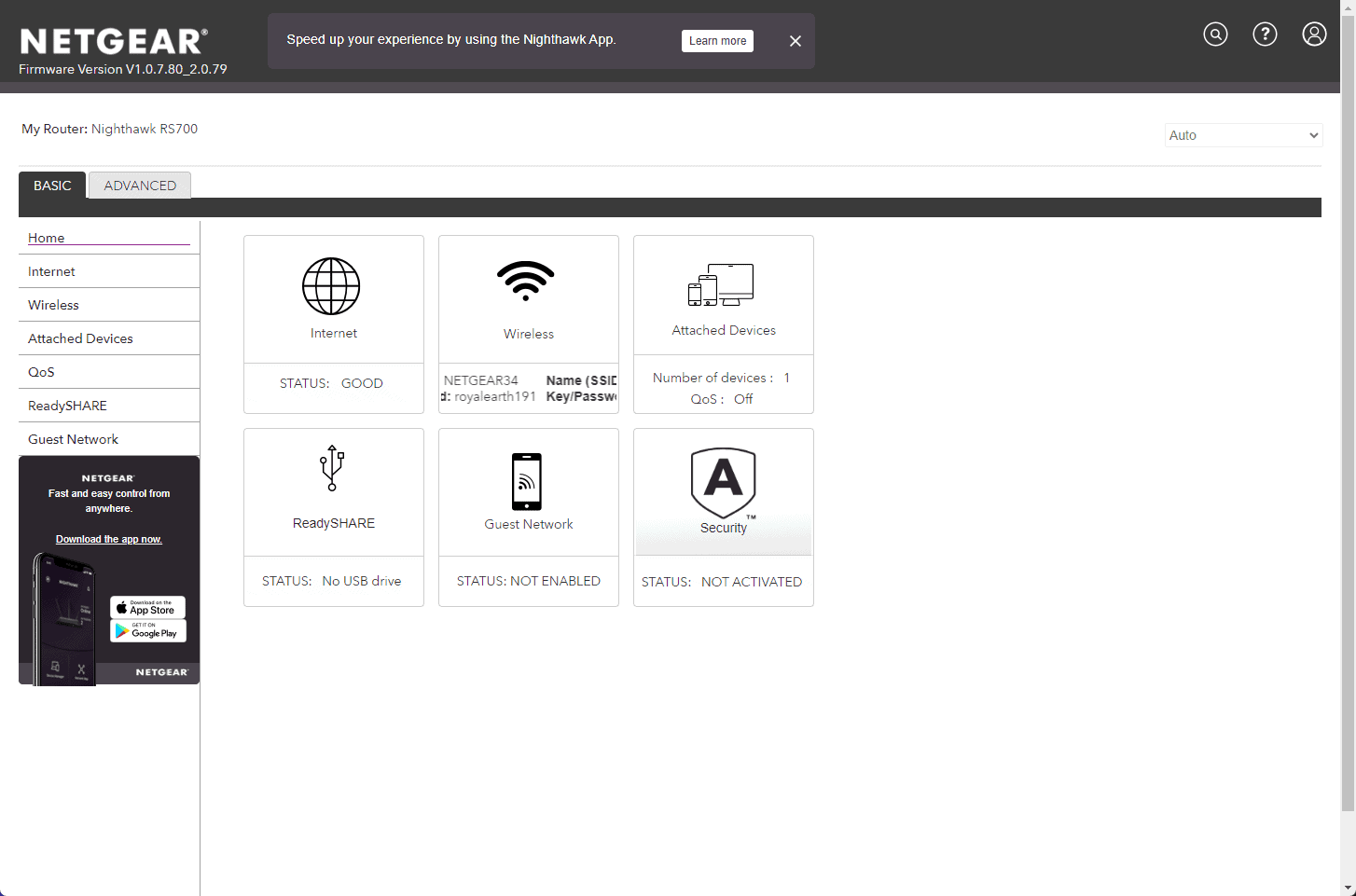Click the Download the app now link

pyautogui.click(x=109, y=540)
